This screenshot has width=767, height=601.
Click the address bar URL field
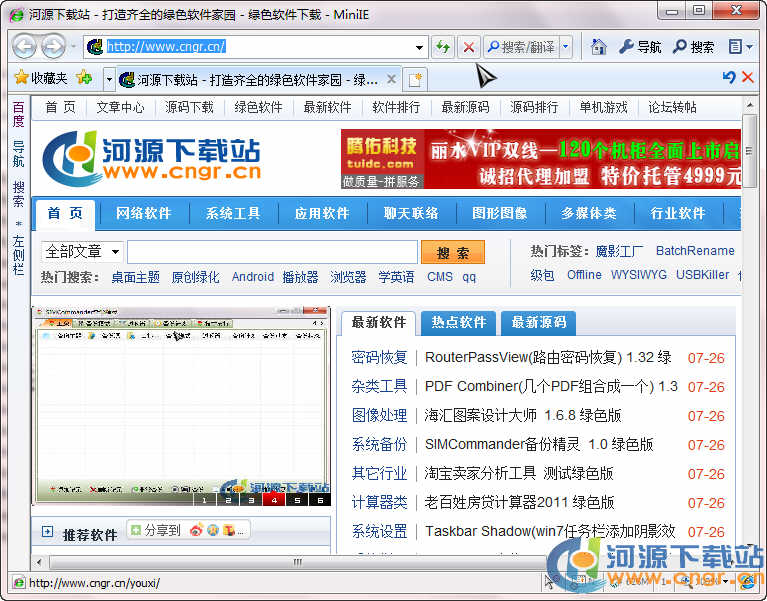coord(254,47)
